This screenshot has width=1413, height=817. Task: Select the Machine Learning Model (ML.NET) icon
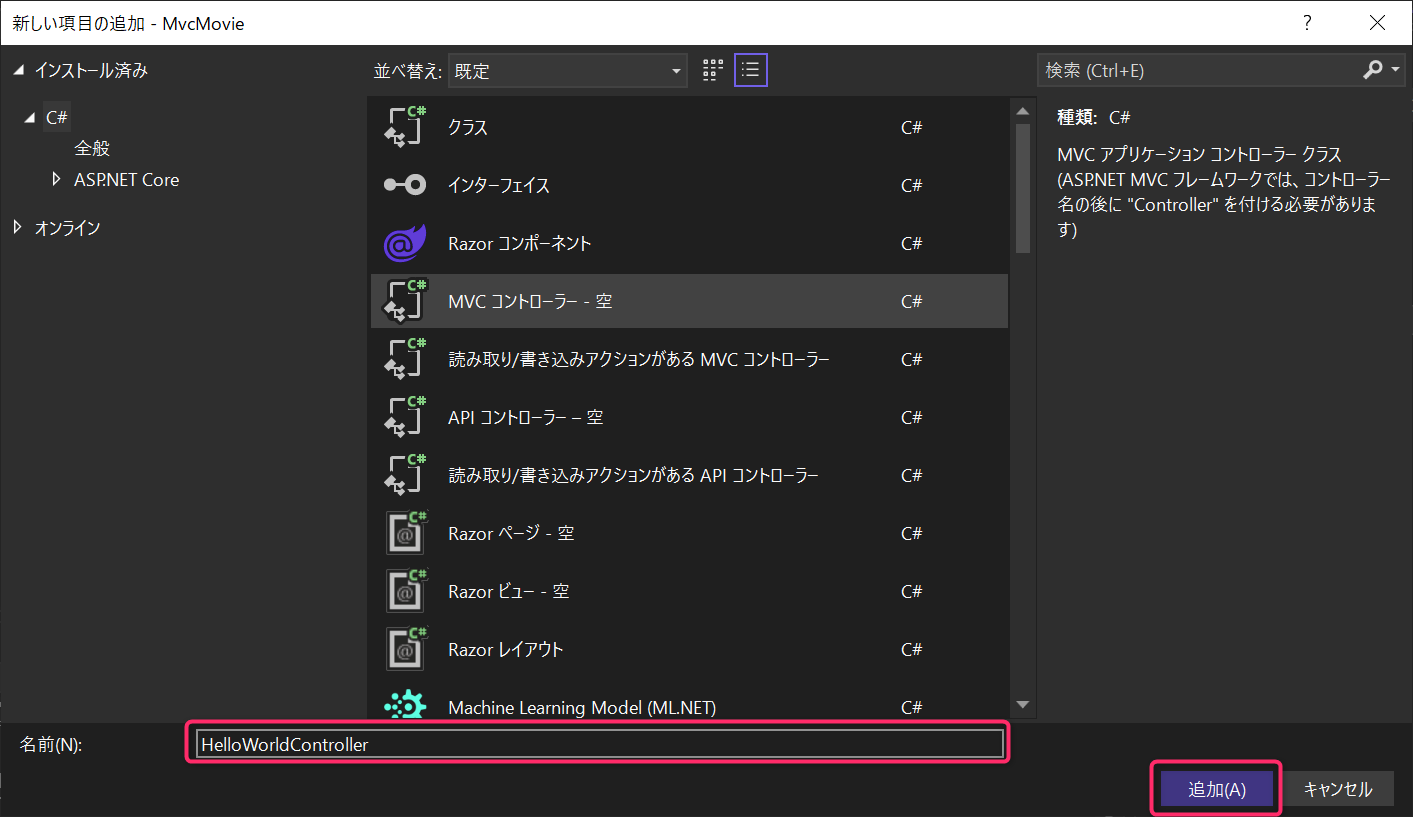(404, 703)
